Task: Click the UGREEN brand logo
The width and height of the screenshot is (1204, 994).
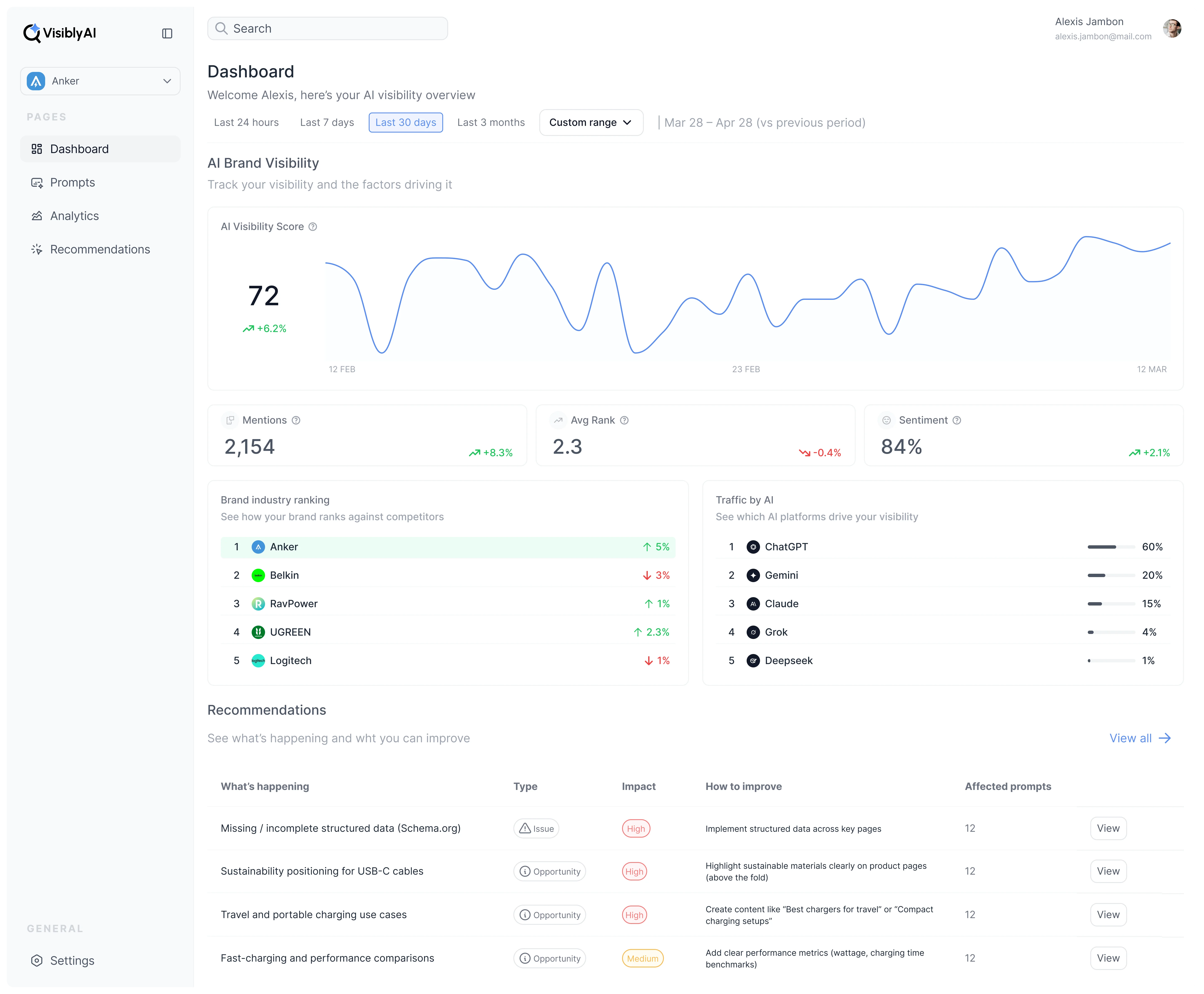Action: pos(258,632)
